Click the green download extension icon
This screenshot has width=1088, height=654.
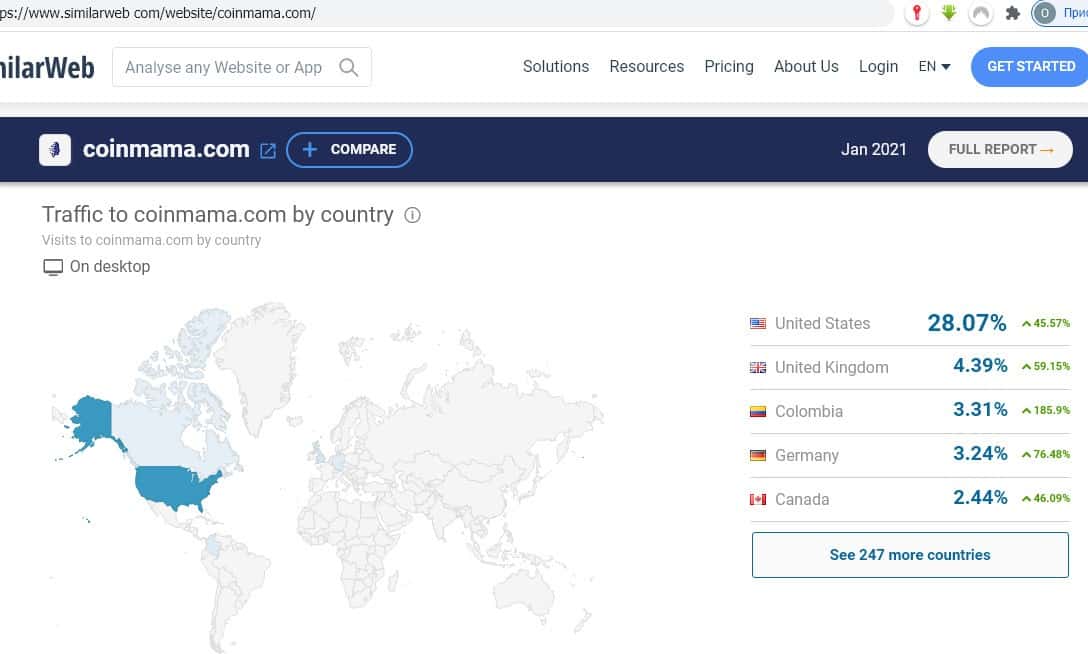tap(949, 13)
